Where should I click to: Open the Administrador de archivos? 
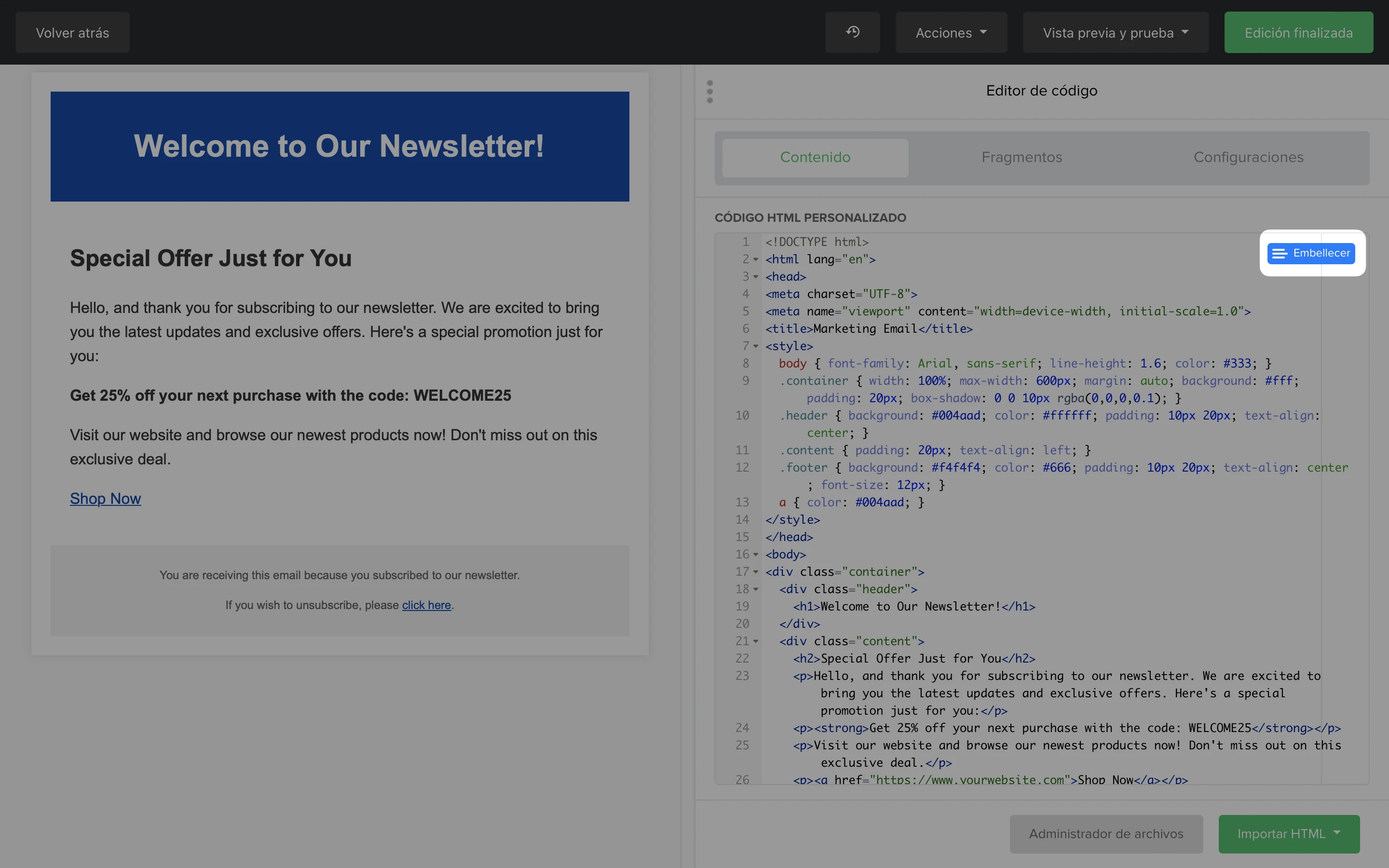(x=1106, y=834)
